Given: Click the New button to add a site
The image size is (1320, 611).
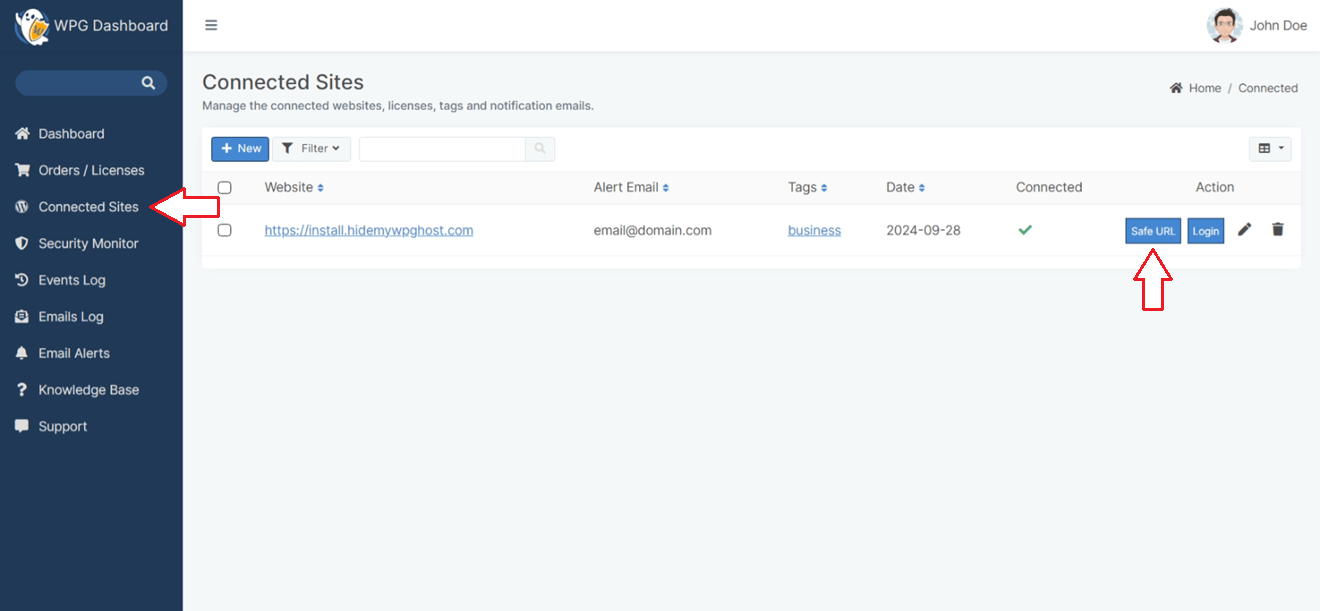Looking at the screenshot, I should click(240, 149).
